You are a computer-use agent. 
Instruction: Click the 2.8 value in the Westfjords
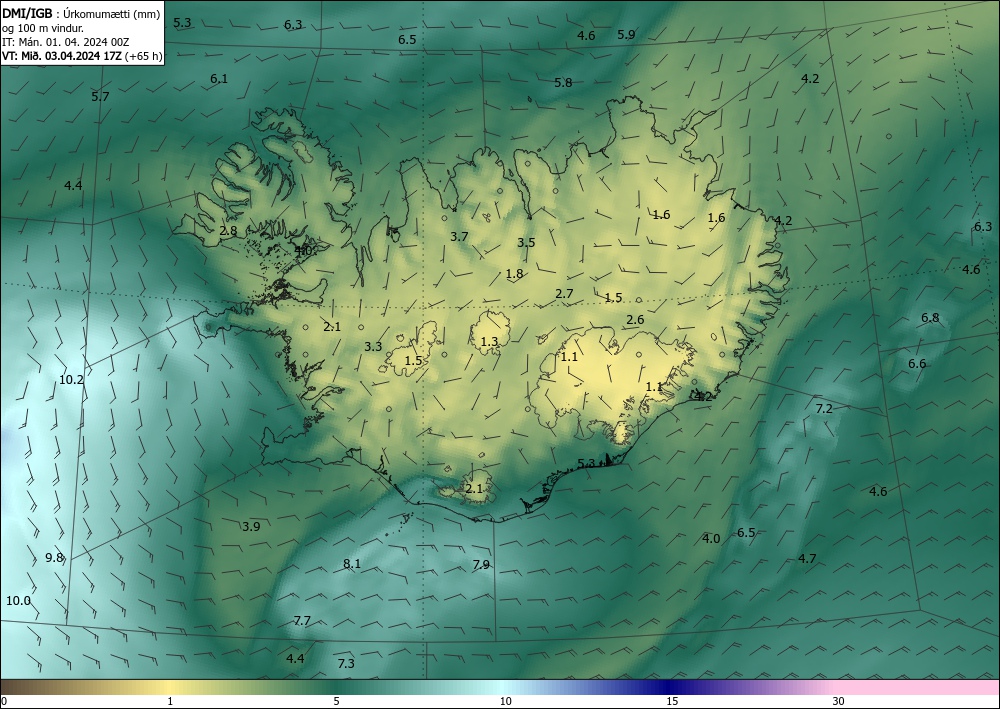(228, 231)
